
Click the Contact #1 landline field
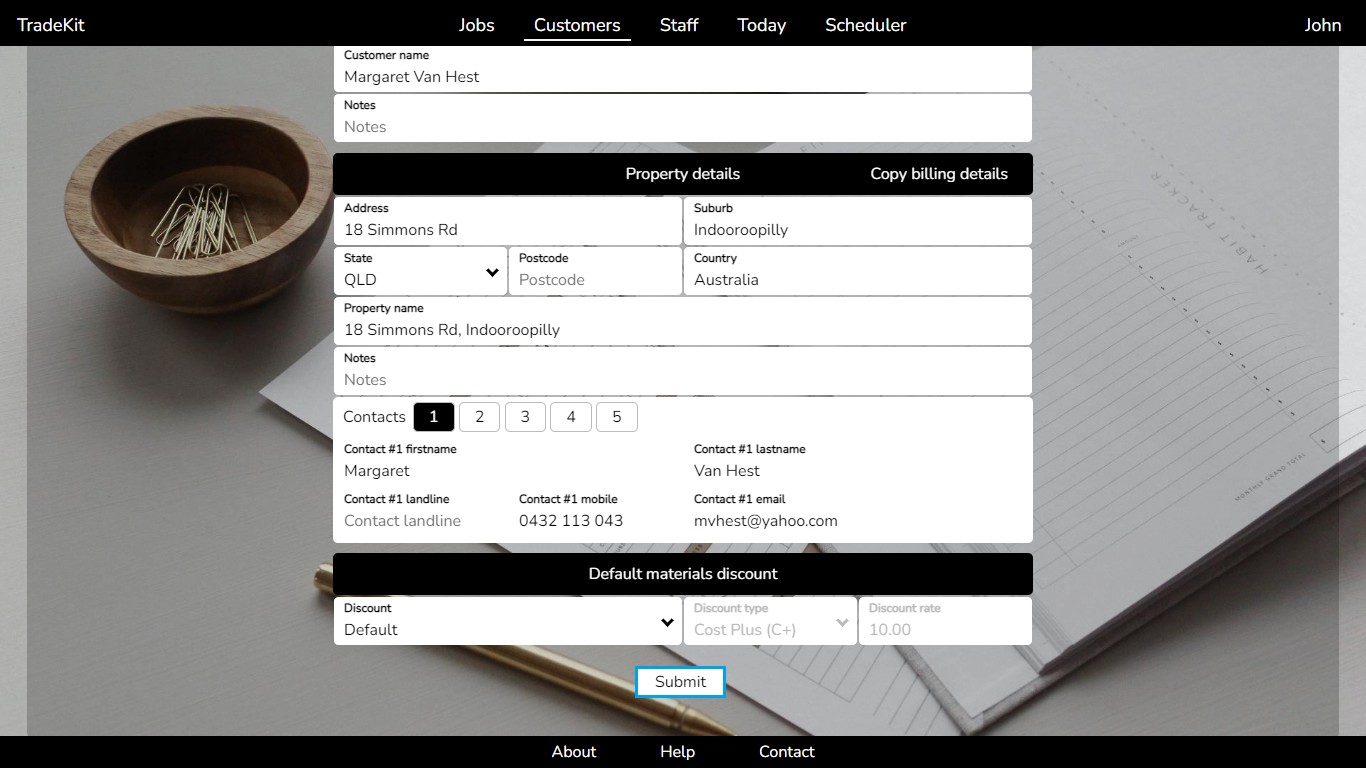(421, 512)
